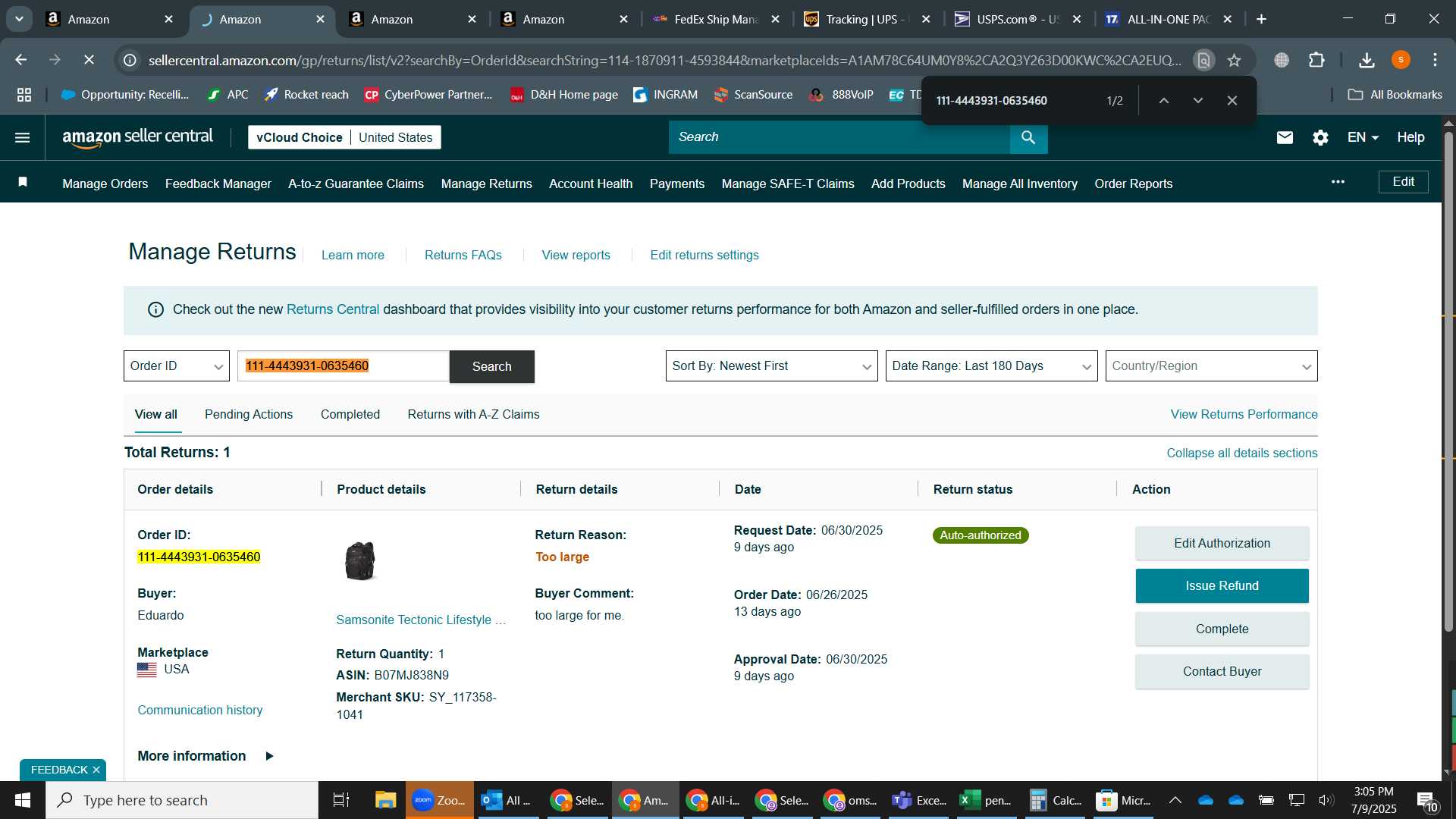
Task: Open the Windows Start menu
Action: pos(23,800)
